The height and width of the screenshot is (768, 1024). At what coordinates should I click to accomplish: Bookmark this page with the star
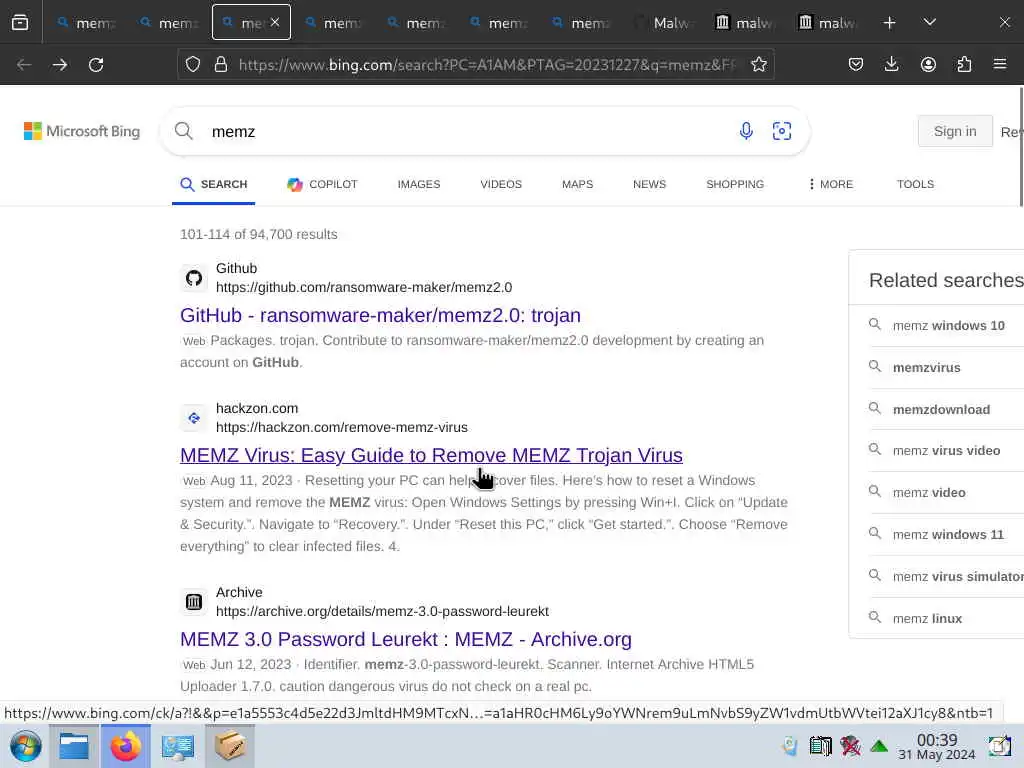coord(758,65)
